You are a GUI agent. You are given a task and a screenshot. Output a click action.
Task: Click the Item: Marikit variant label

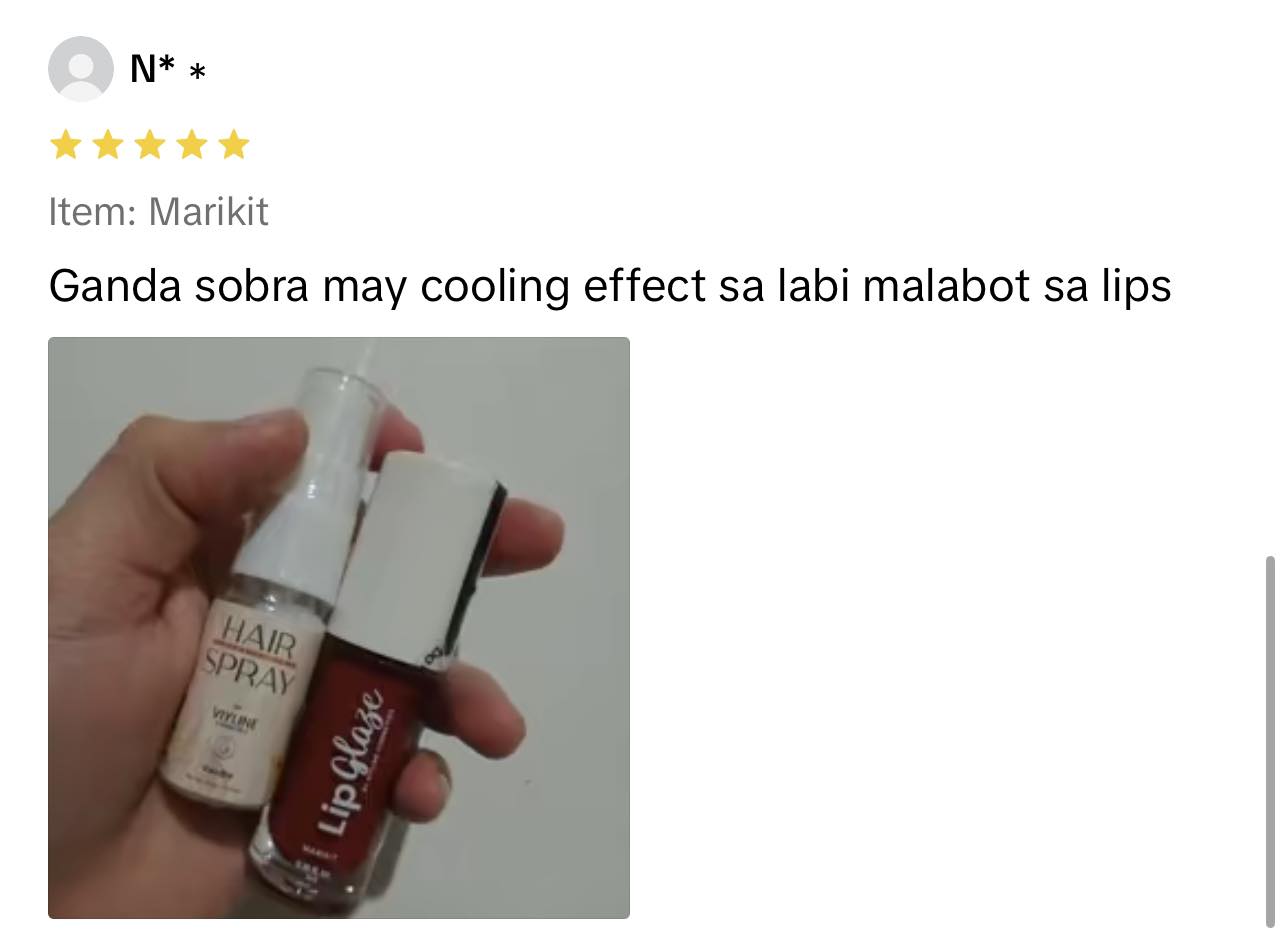coord(158,212)
